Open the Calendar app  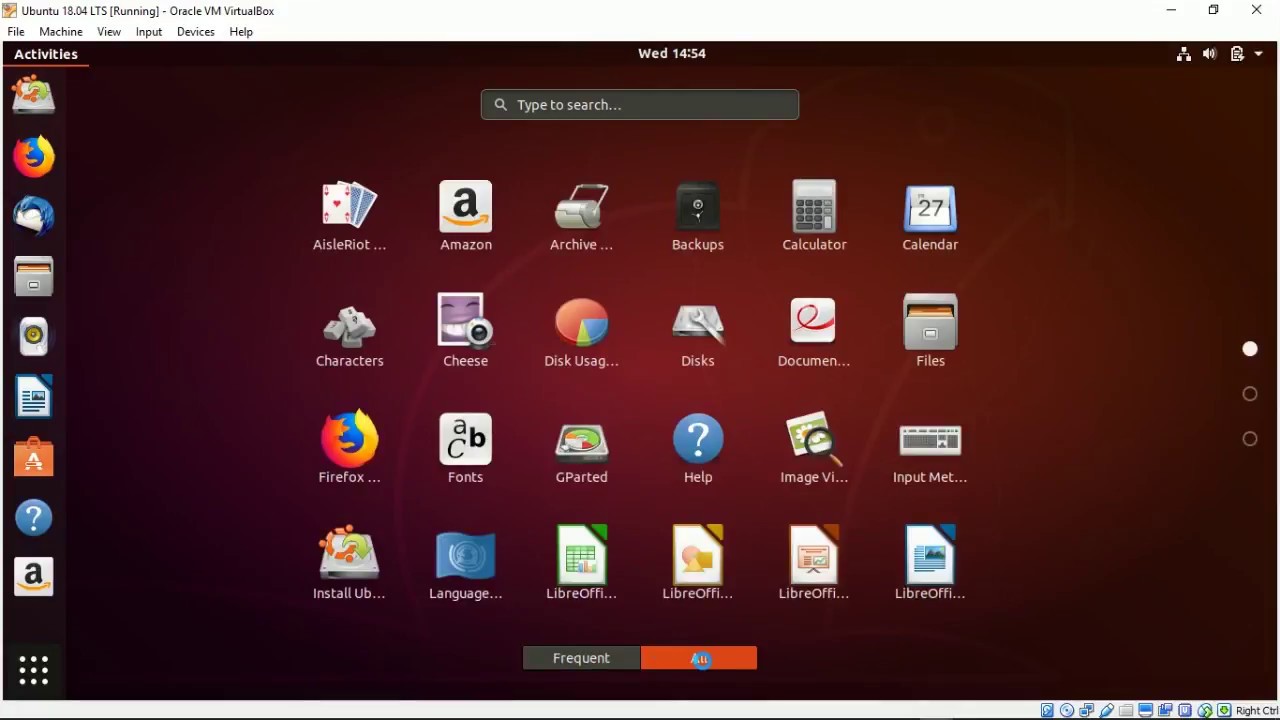930,216
